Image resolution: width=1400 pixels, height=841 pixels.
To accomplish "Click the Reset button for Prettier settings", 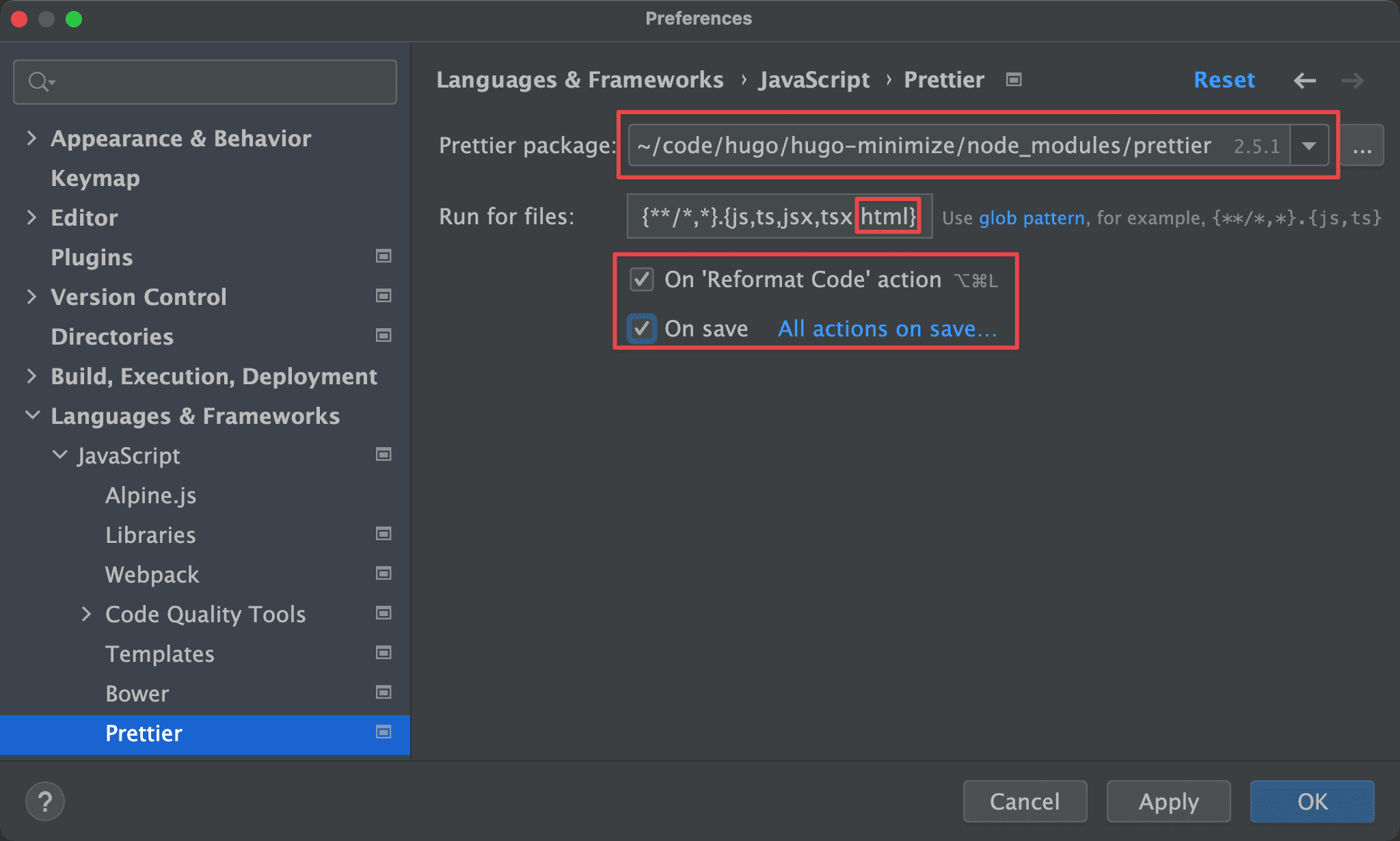I will tap(1225, 78).
